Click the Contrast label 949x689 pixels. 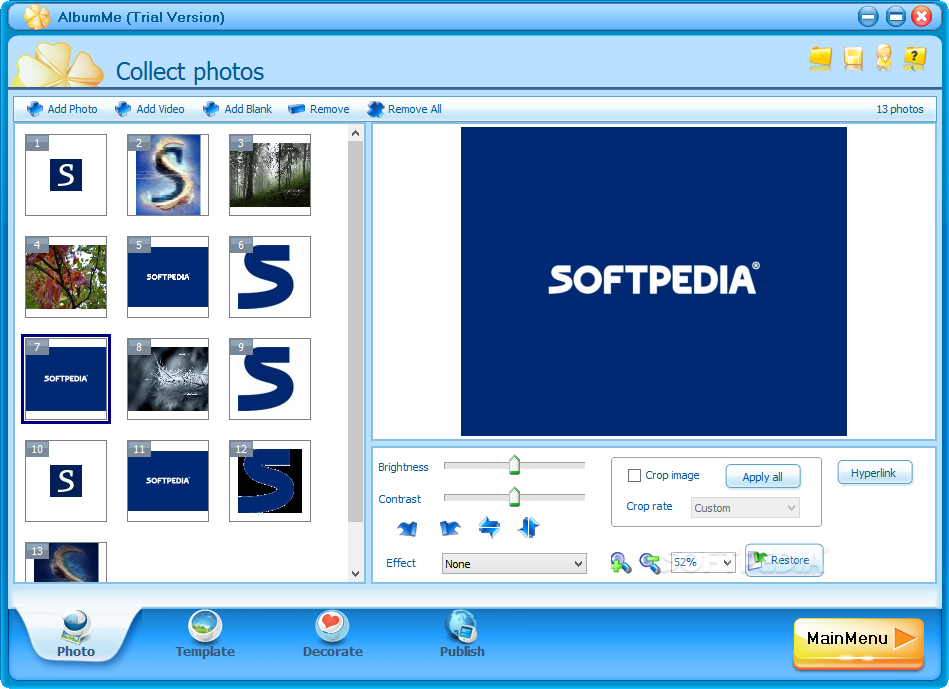[x=399, y=499]
